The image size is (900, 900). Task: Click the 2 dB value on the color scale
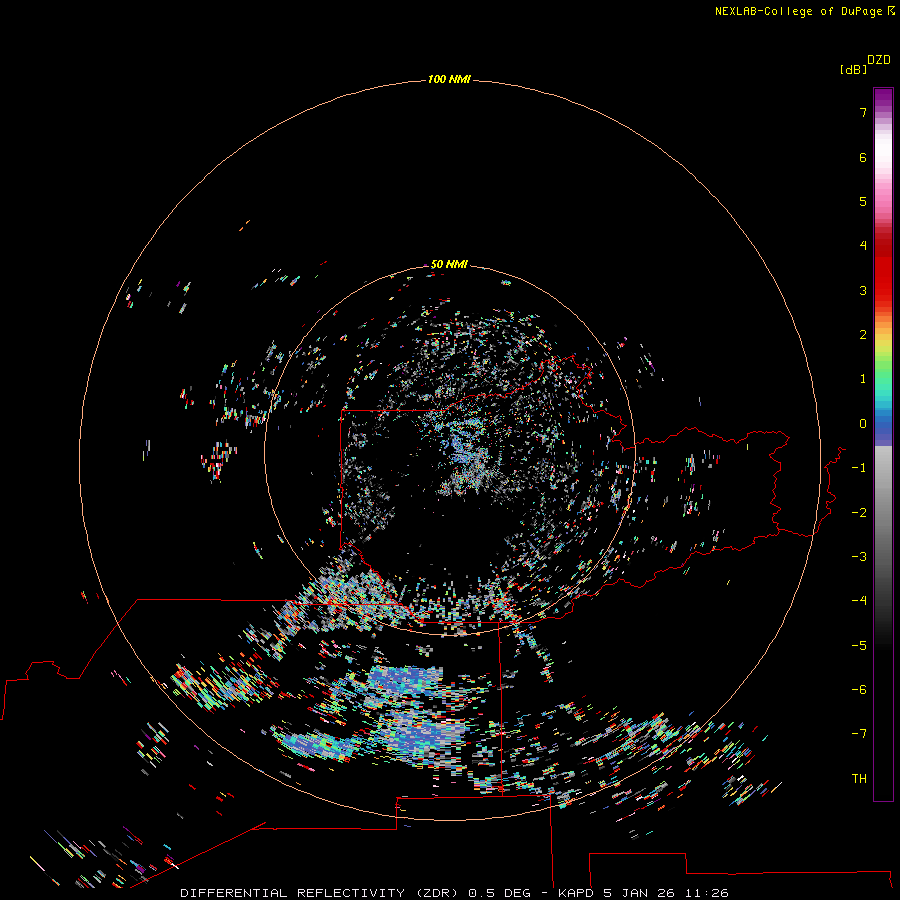click(863, 335)
